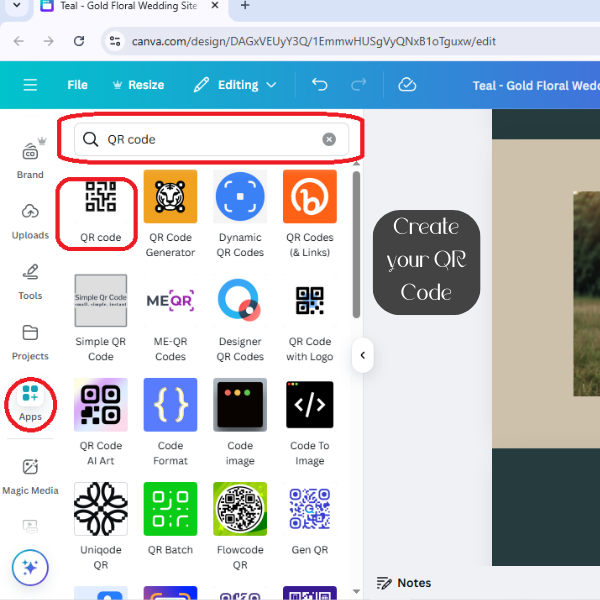
Task: Open QR Code Generator app
Action: (x=170, y=208)
